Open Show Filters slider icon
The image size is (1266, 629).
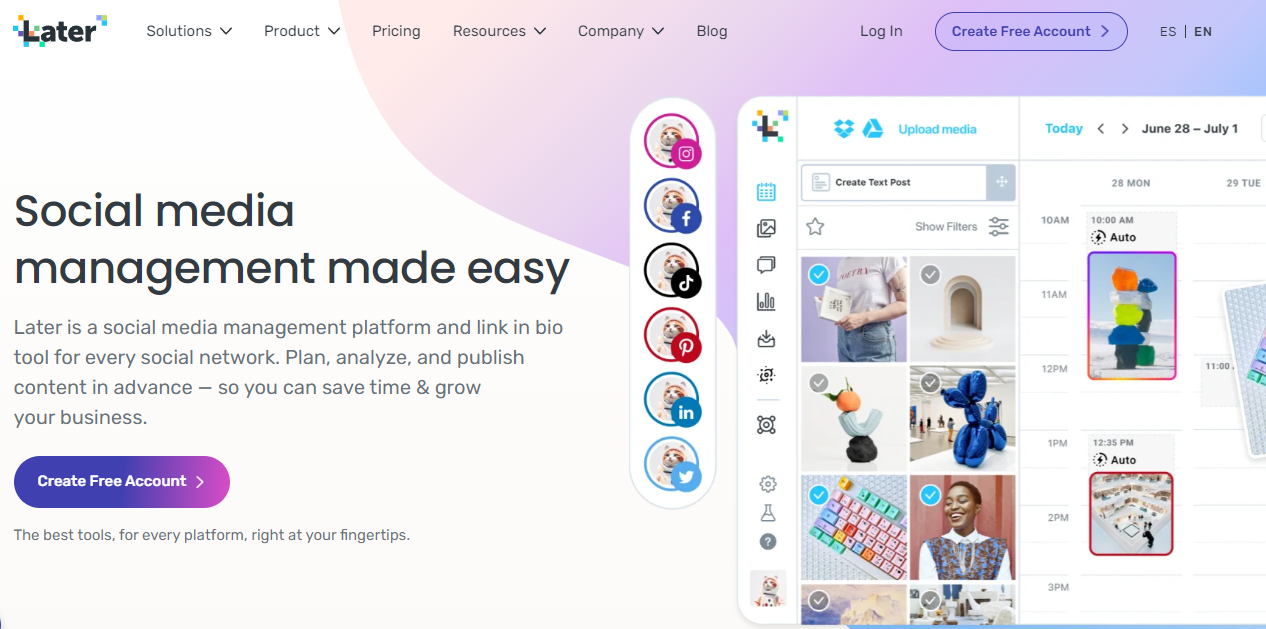tap(999, 227)
